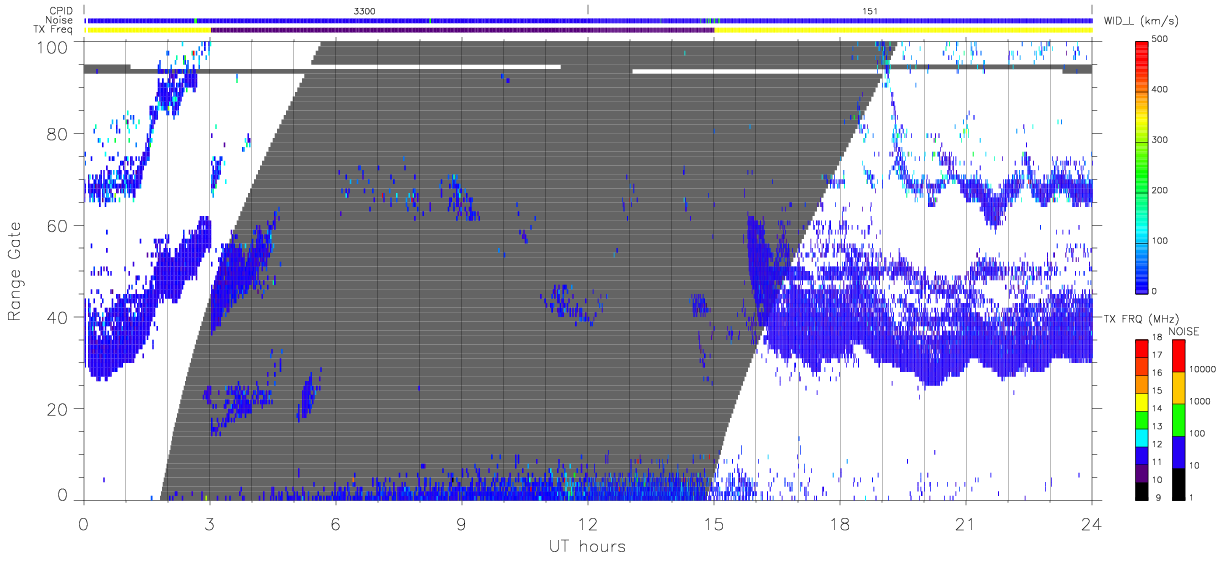Click the red top of the width colorbar
Image resolution: width=1228 pixels, height=567 pixels.
click(x=1143, y=45)
